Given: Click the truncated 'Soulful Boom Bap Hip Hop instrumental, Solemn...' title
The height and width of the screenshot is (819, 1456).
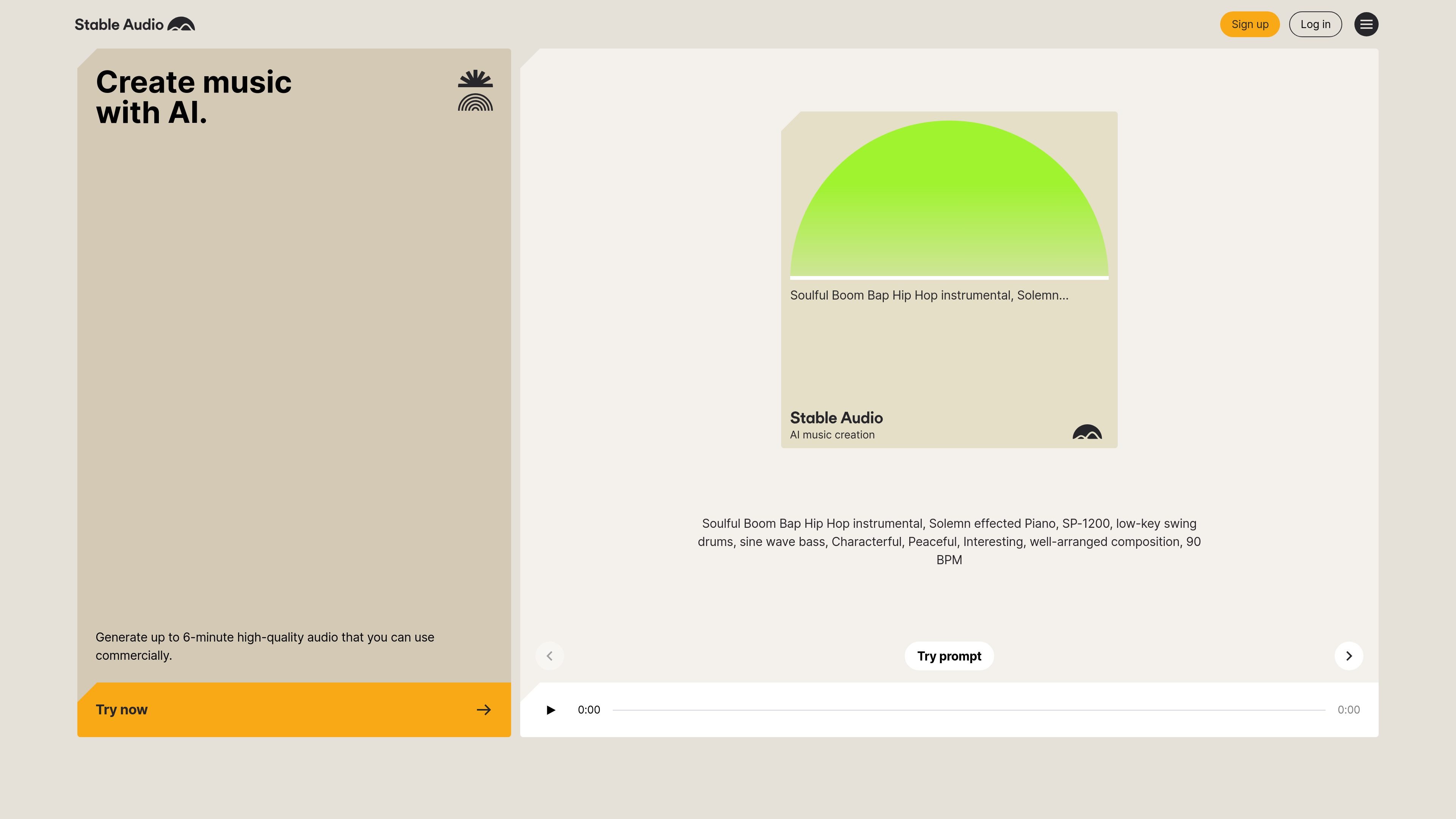Looking at the screenshot, I should tap(929, 296).
